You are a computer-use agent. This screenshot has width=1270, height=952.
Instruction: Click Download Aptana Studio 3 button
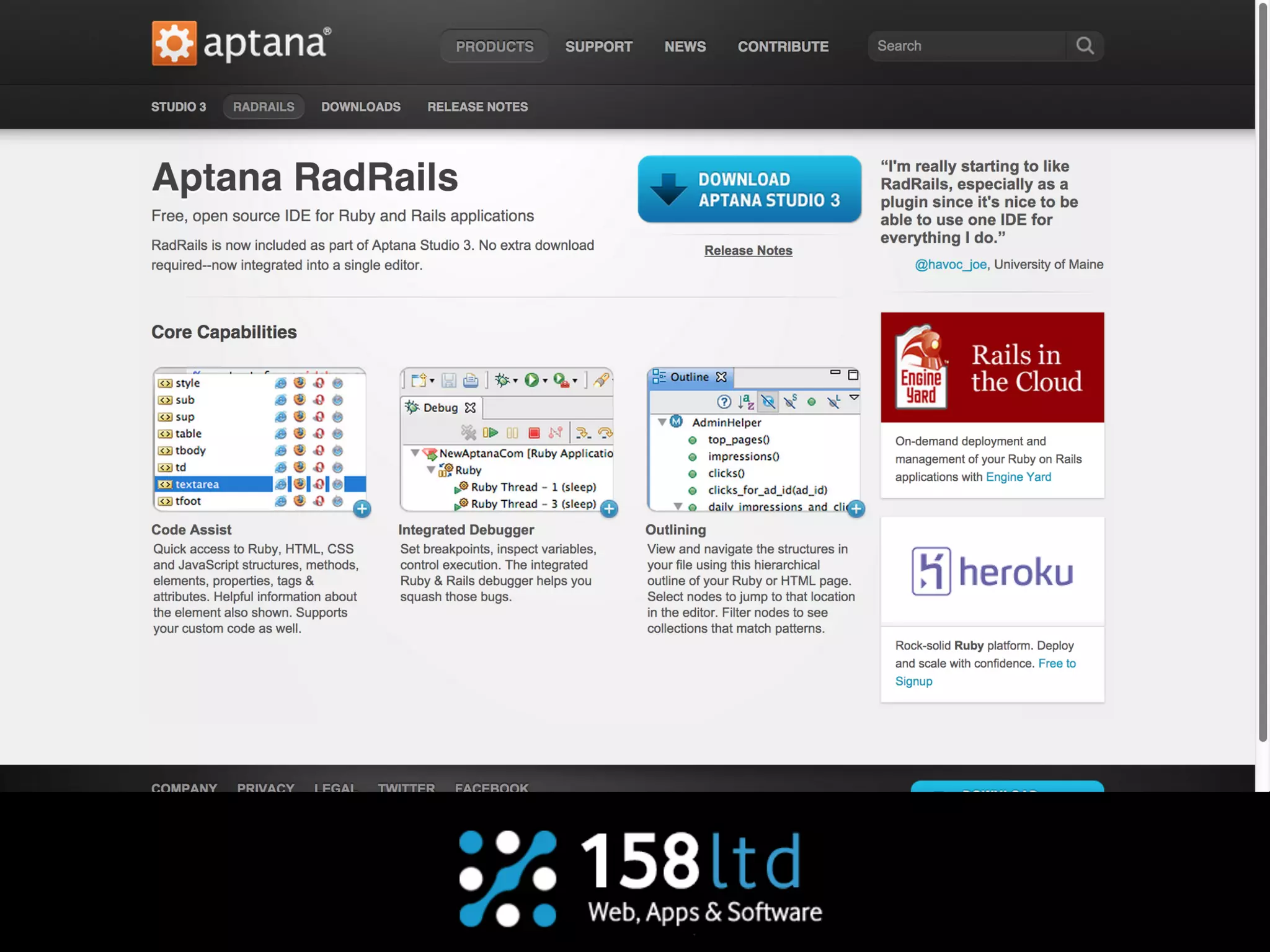749,189
